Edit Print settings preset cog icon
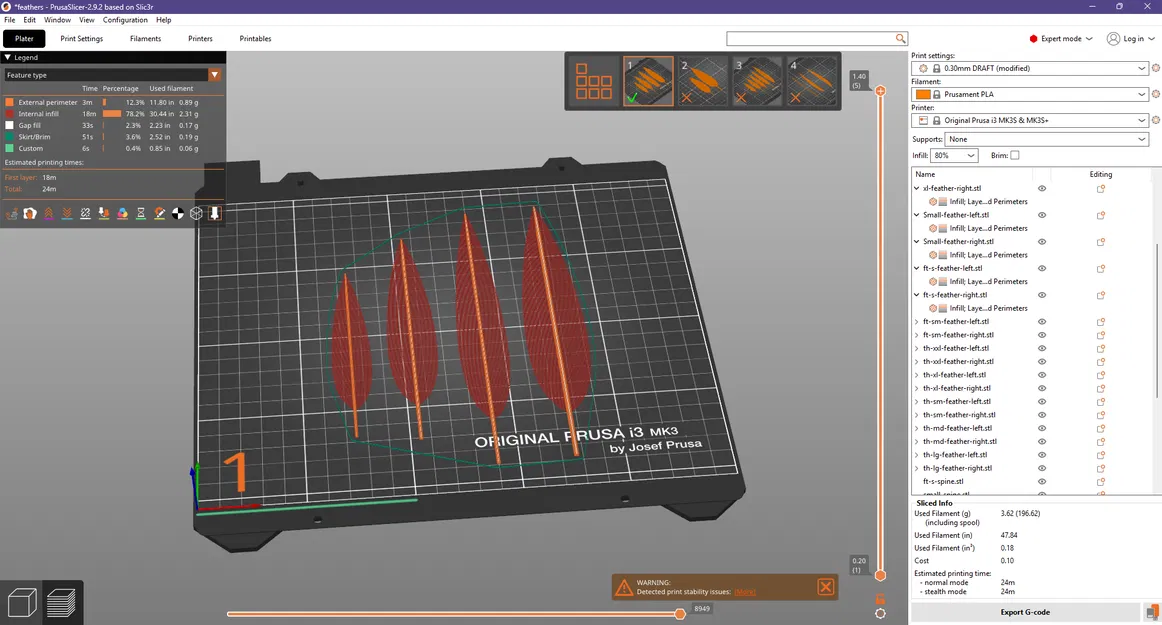 point(1155,68)
